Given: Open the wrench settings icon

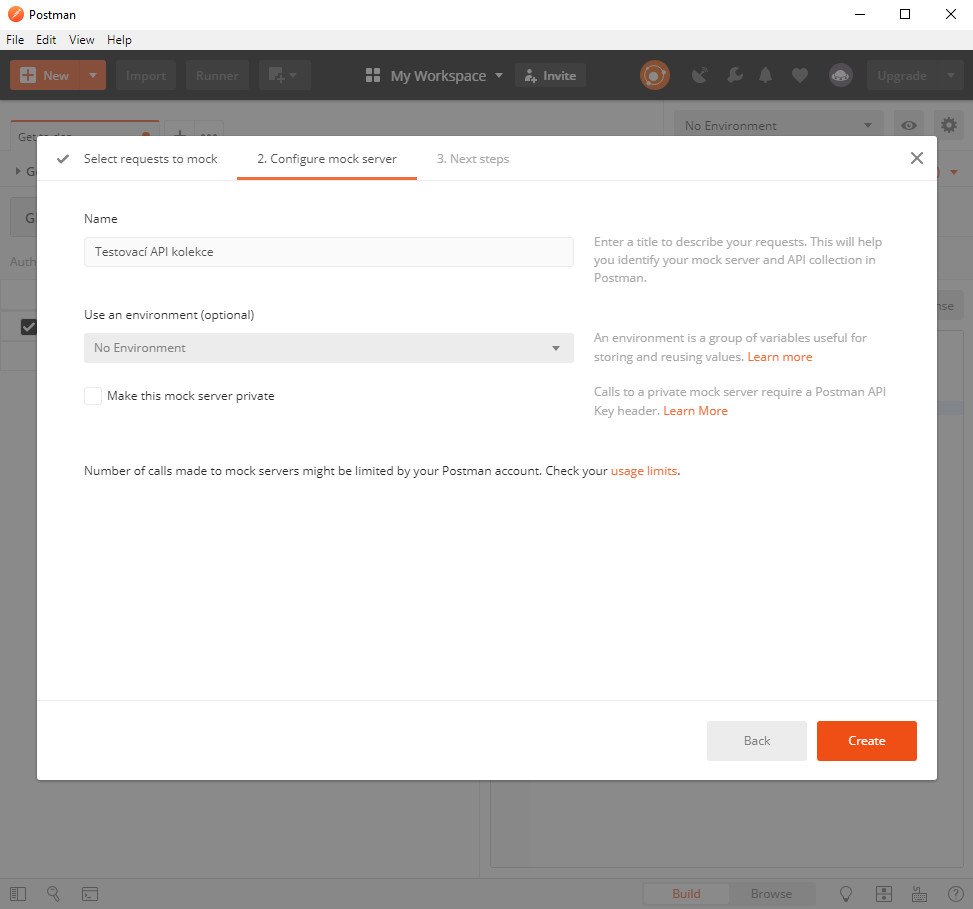Looking at the screenshot, I should tap(735, 76).
